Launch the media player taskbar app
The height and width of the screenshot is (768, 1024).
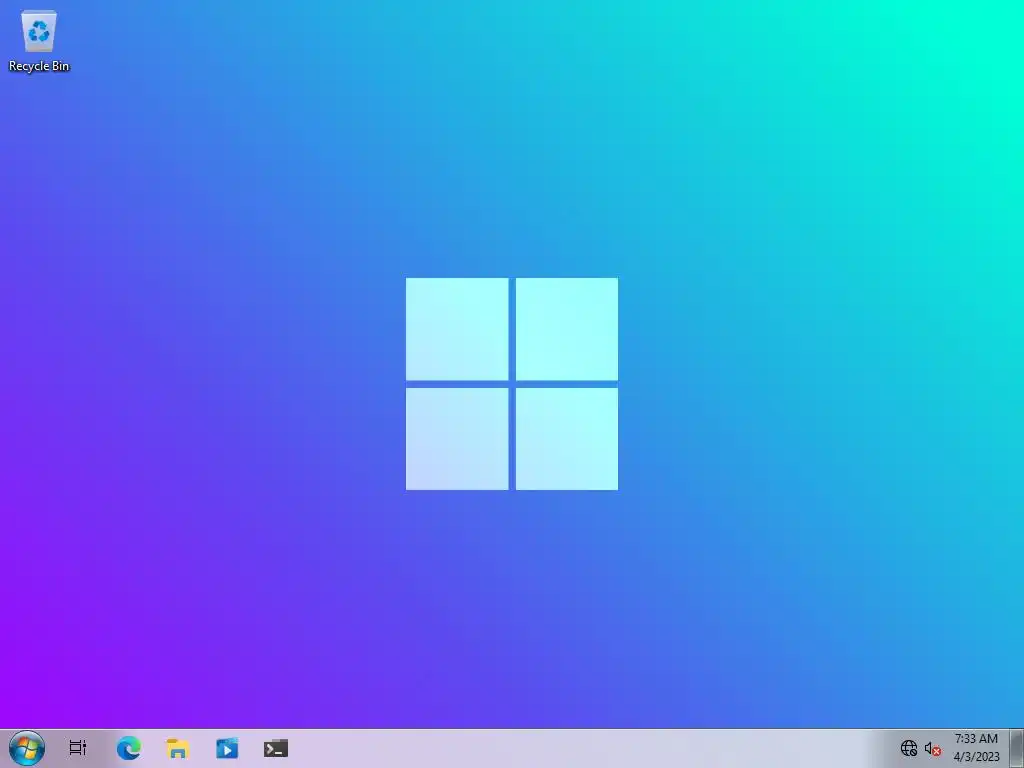coord(227,748)
